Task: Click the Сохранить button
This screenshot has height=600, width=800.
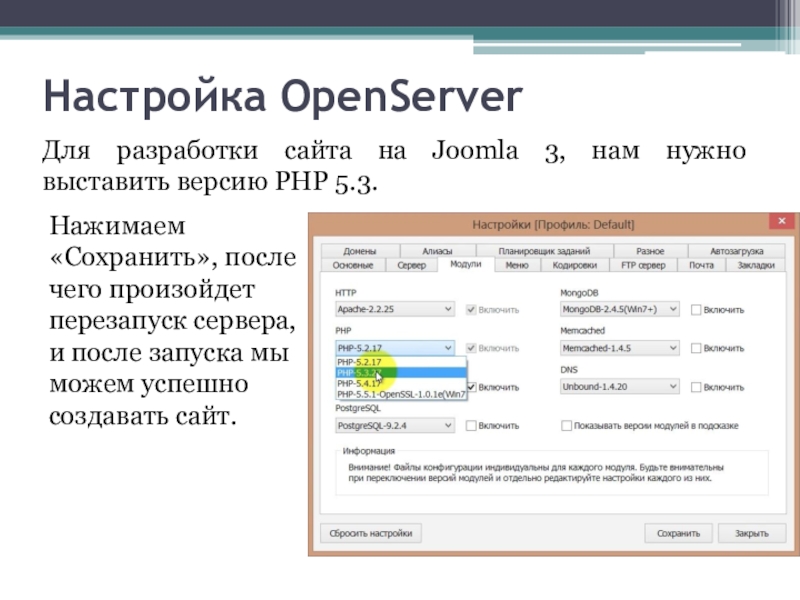Action: [678, 533]
